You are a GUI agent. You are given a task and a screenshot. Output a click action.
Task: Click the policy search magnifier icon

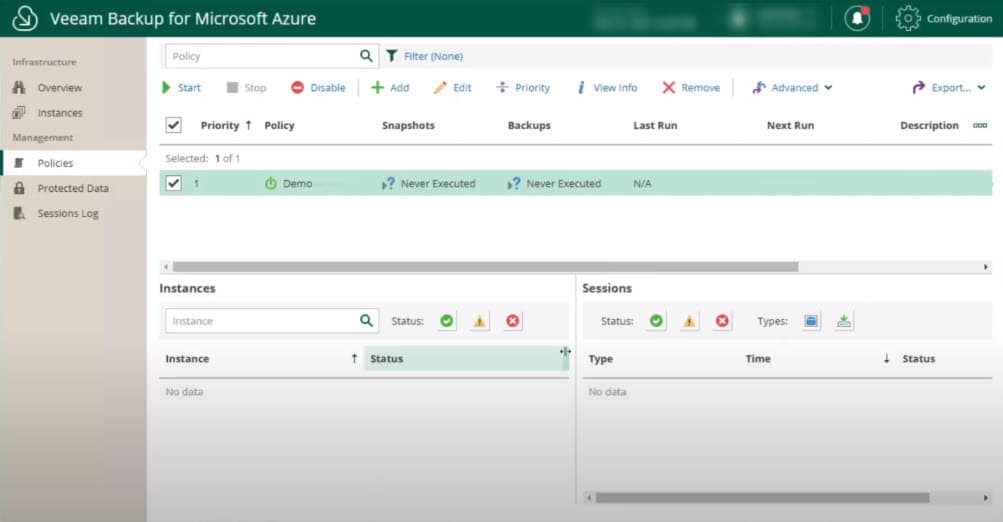point(366,56)
